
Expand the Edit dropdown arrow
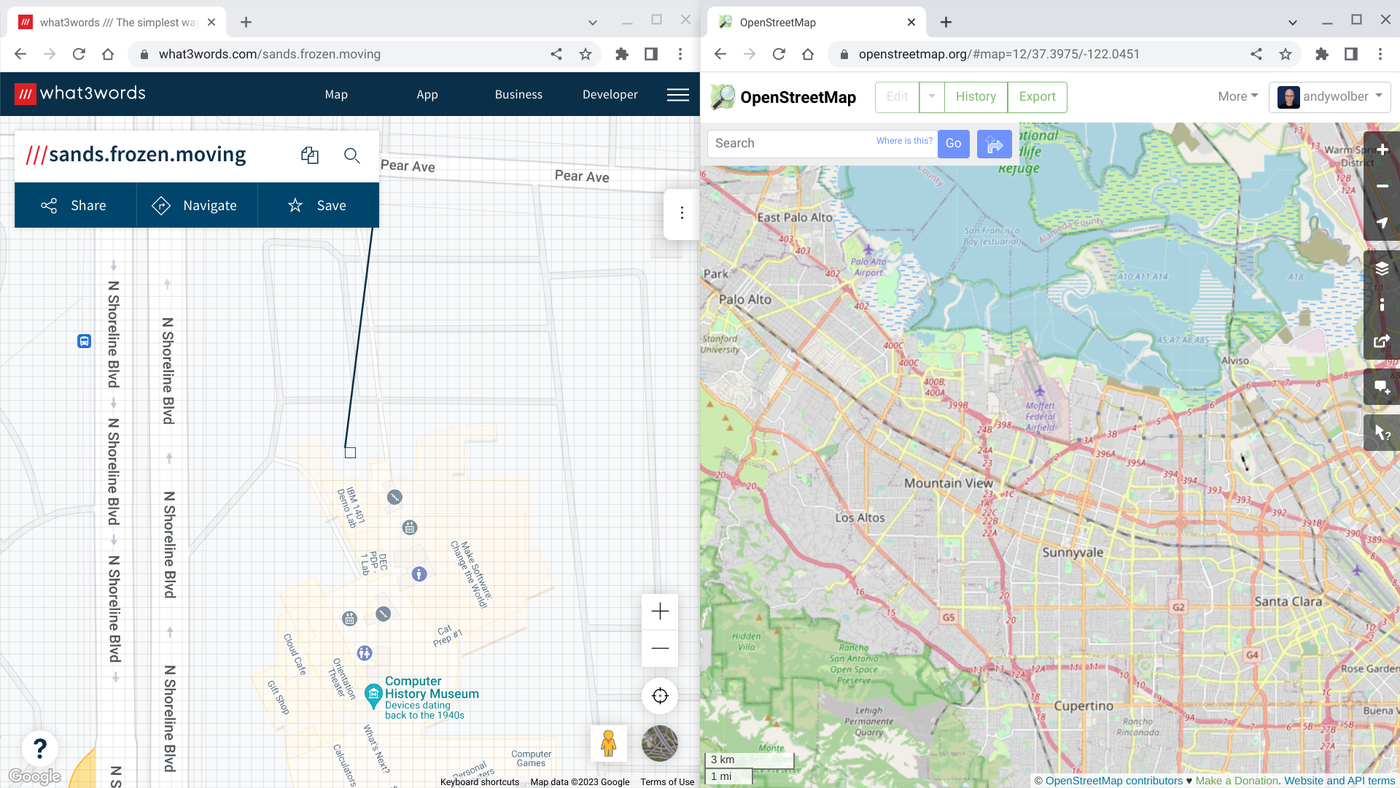(931, 96)
